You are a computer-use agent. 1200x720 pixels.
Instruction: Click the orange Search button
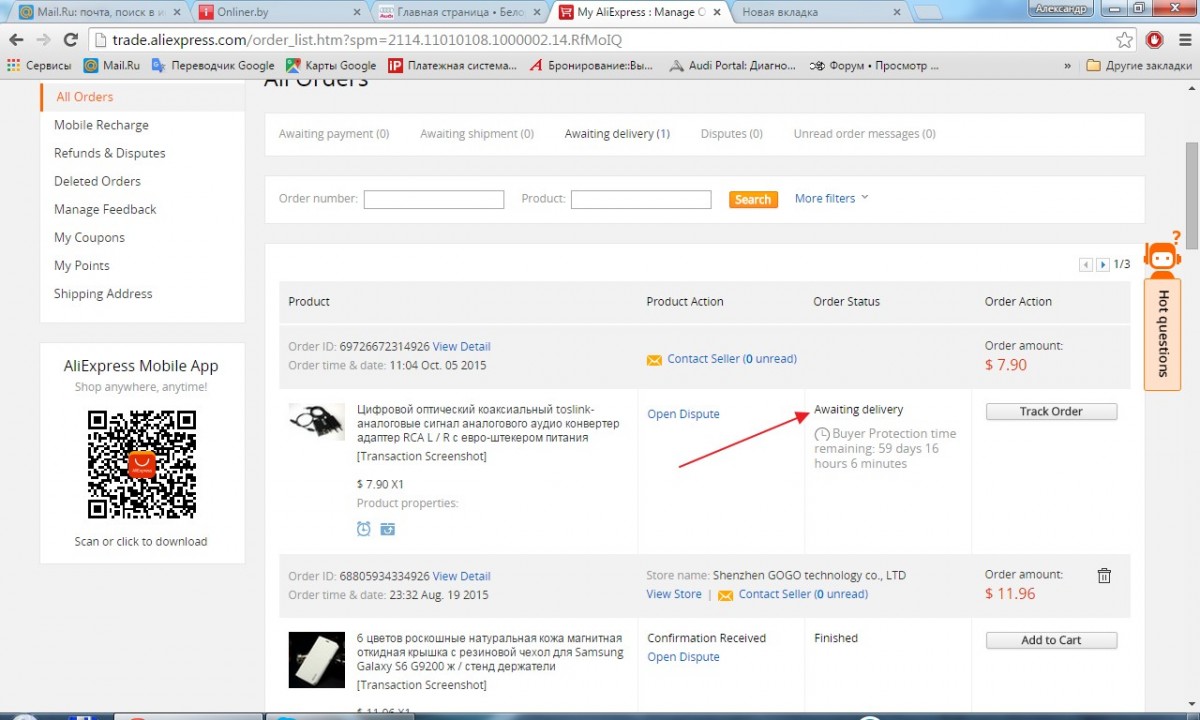(x=753, y=199)
